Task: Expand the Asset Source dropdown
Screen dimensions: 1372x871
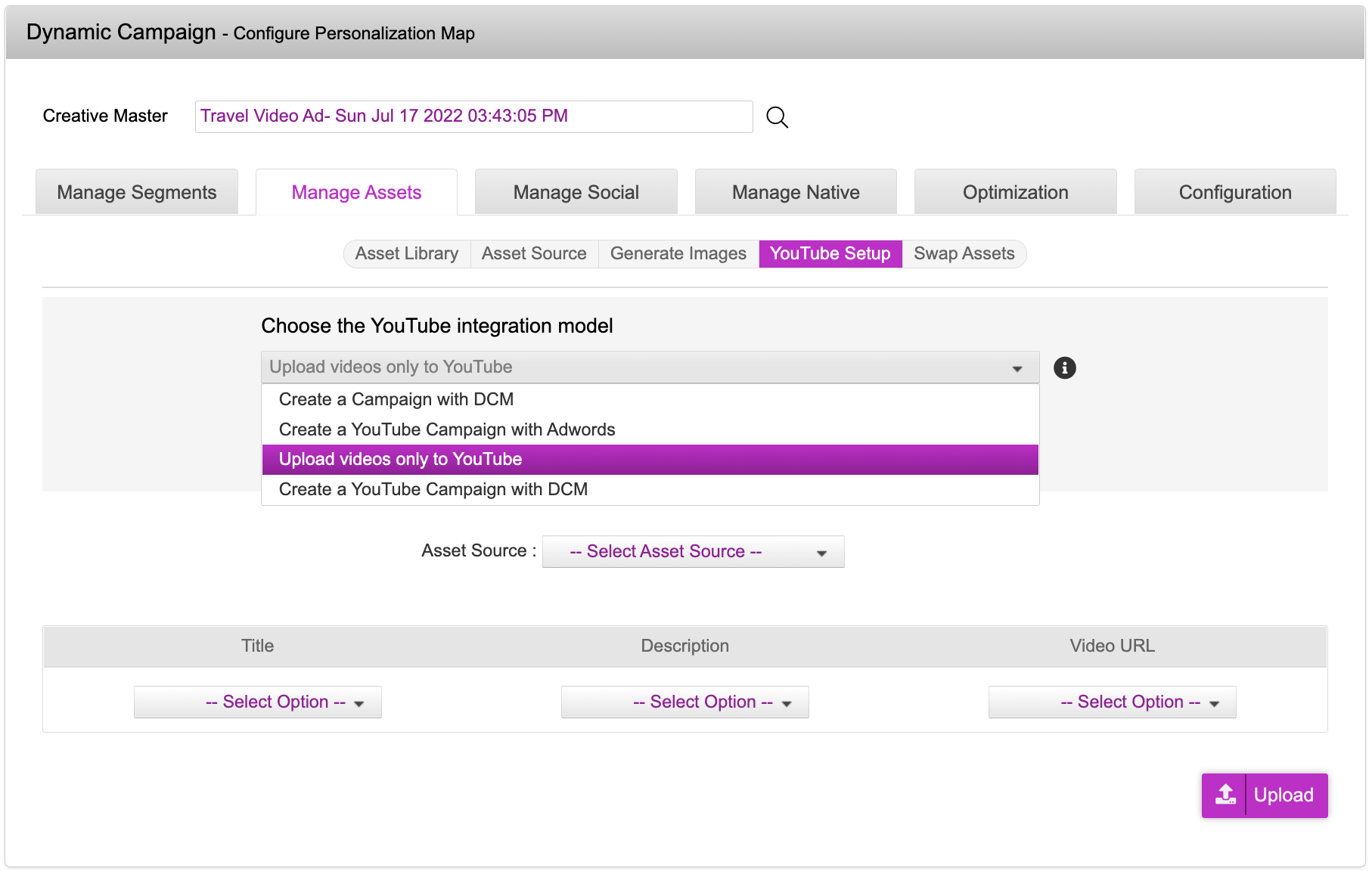Action: click(693, 552)
